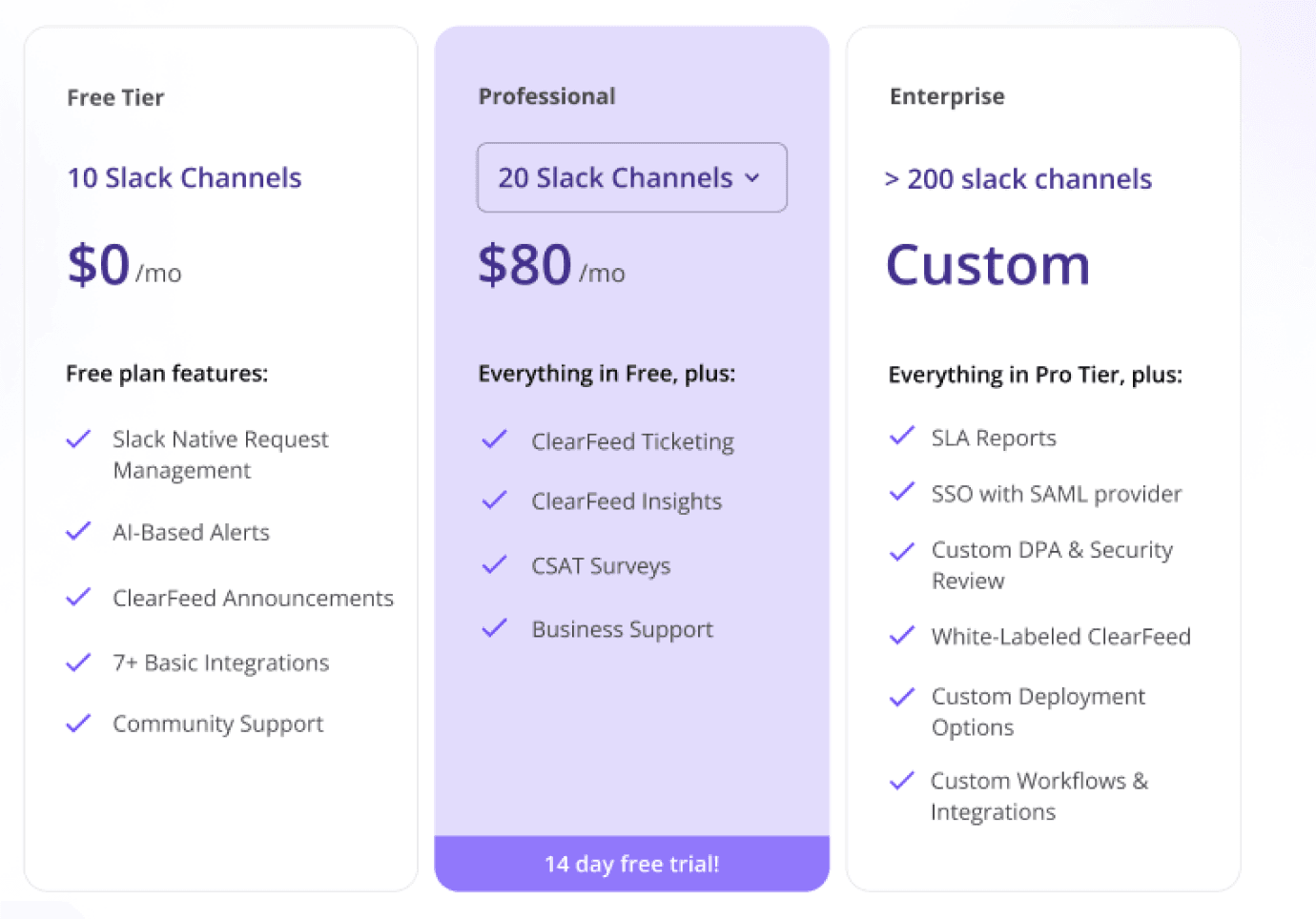Open the 20 Slack Channels dropdown
This screenshot has height=919, width=1316.
[x=631, y=177]
